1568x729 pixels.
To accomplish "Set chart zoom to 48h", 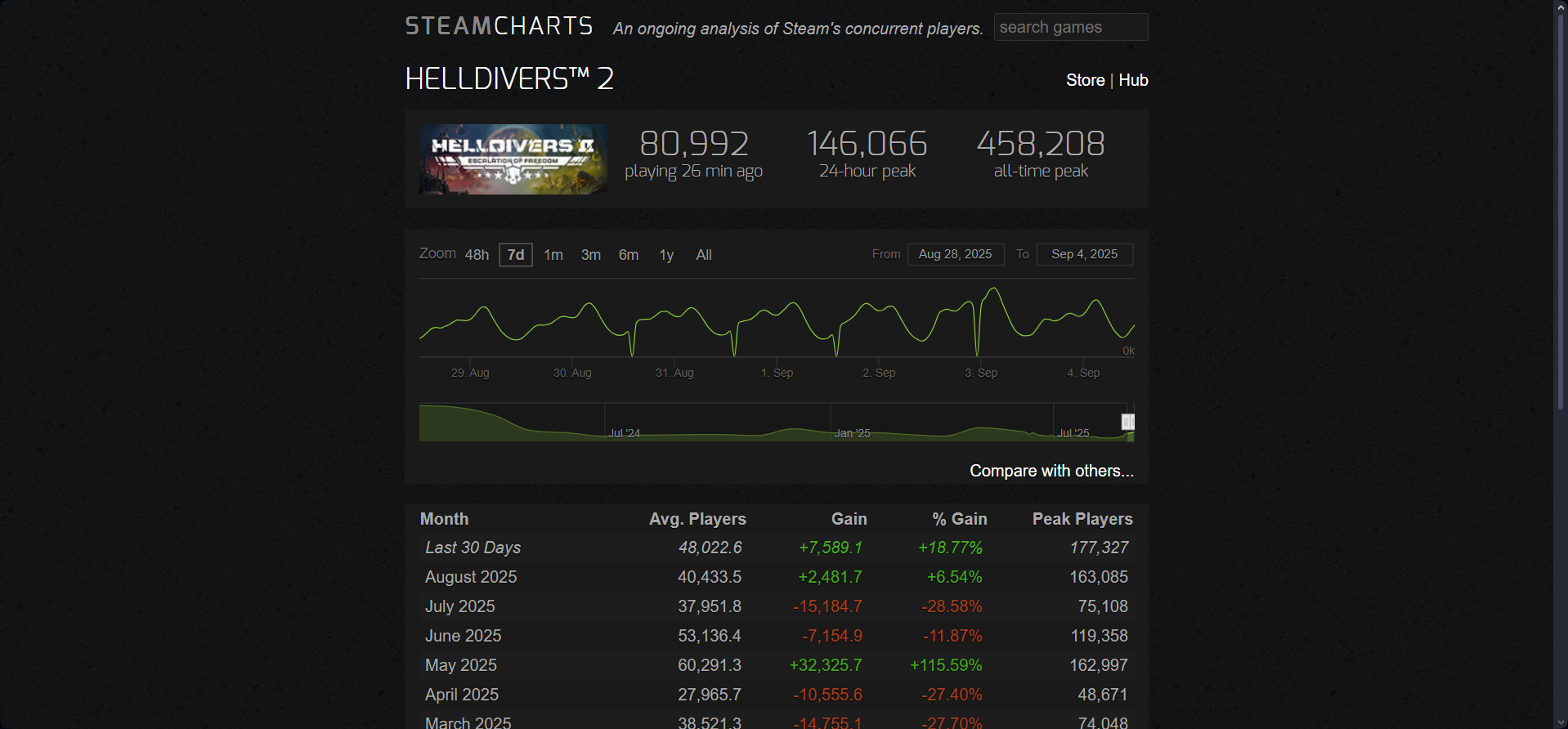I will pyautogui.click(x=477, y=255).
